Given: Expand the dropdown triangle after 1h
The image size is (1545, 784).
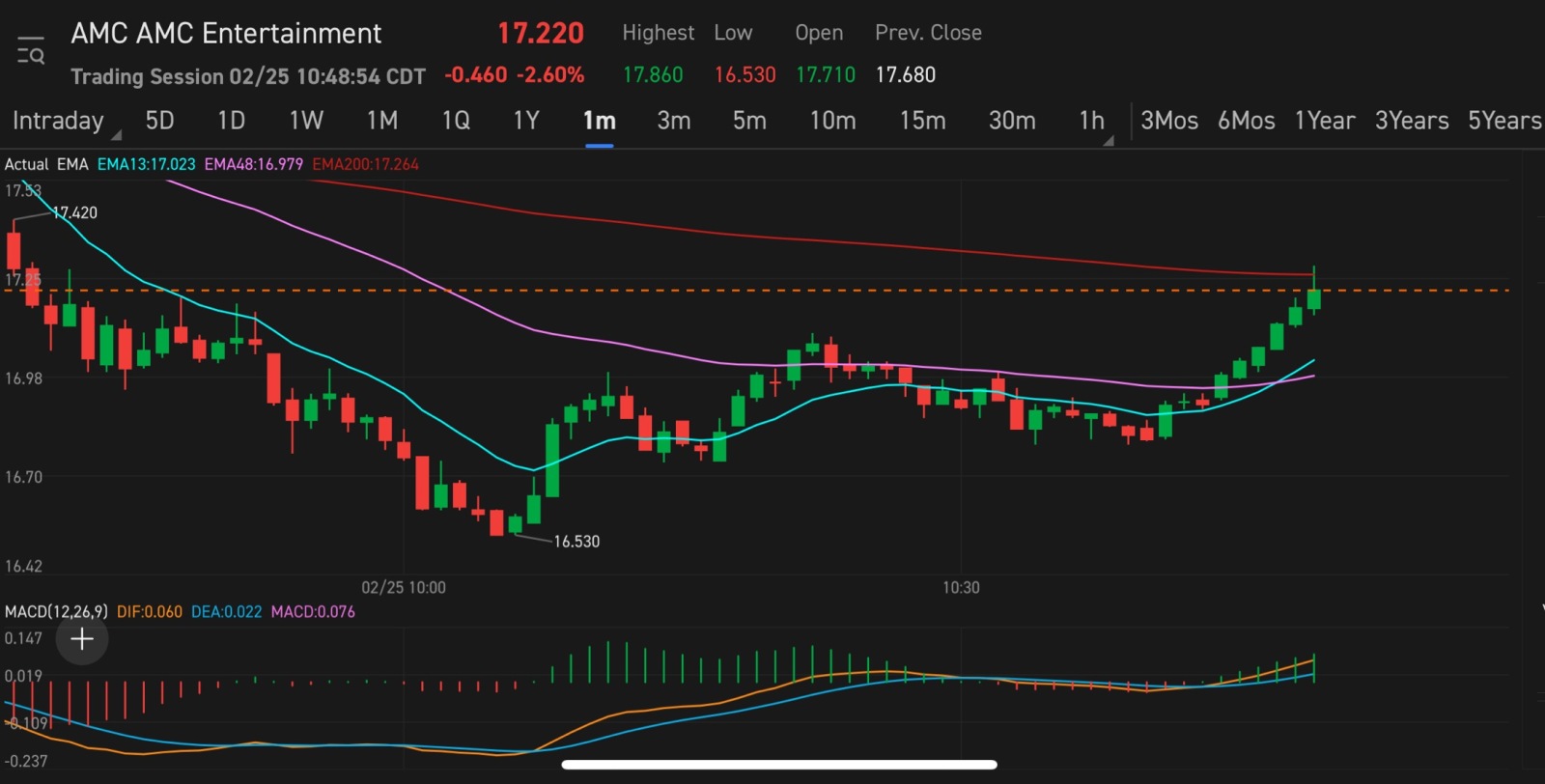Looking at the screenshot, I should (1109, 140).
